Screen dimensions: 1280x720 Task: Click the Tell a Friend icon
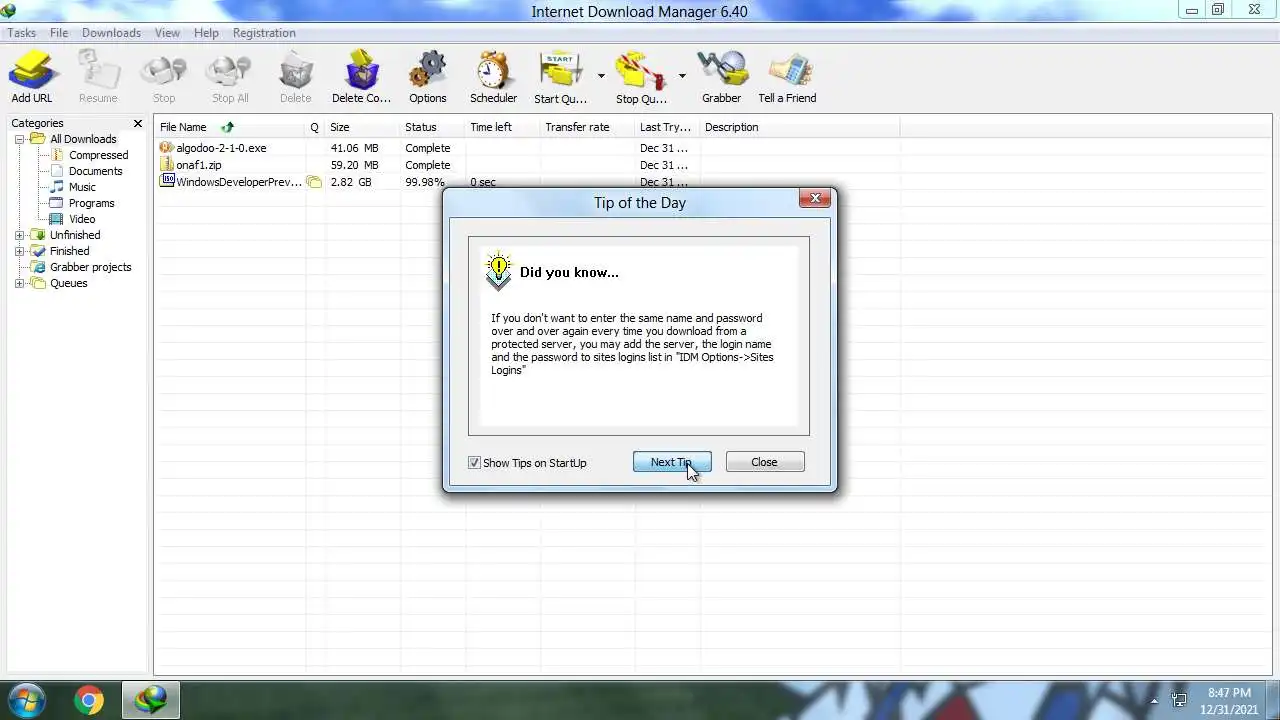pos(787,78)
